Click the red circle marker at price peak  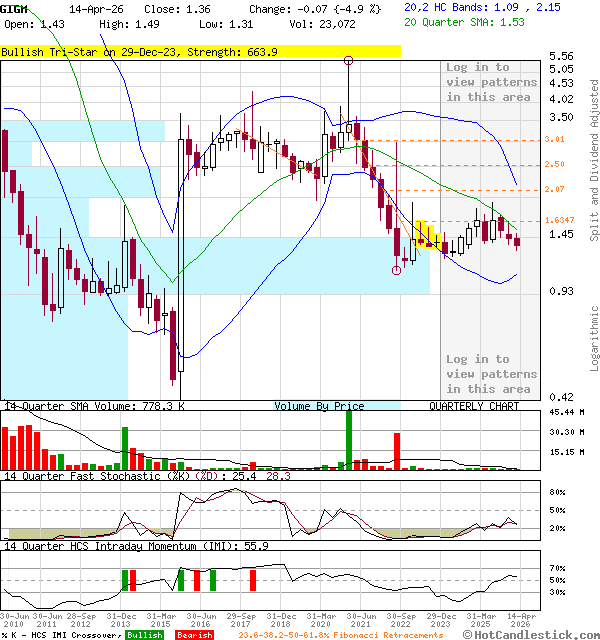tap(348, 61)
